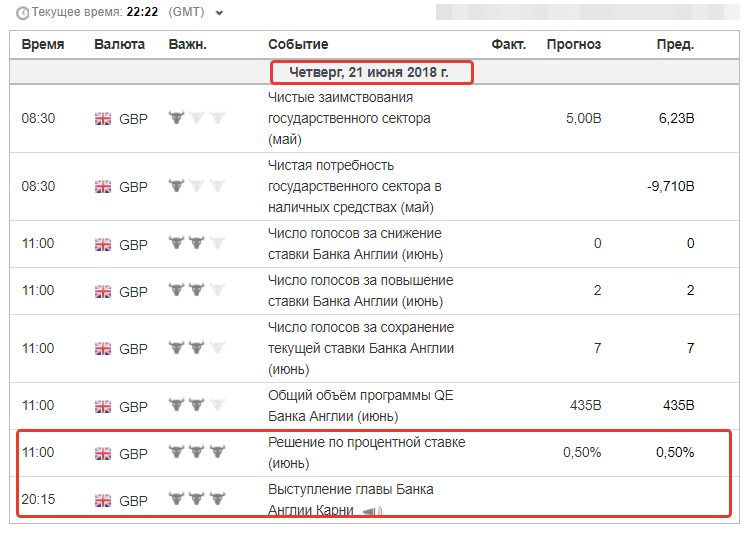Open Число голосов за повышение ставки event
The height and width of the screenshot is (534, 753).
361,291
